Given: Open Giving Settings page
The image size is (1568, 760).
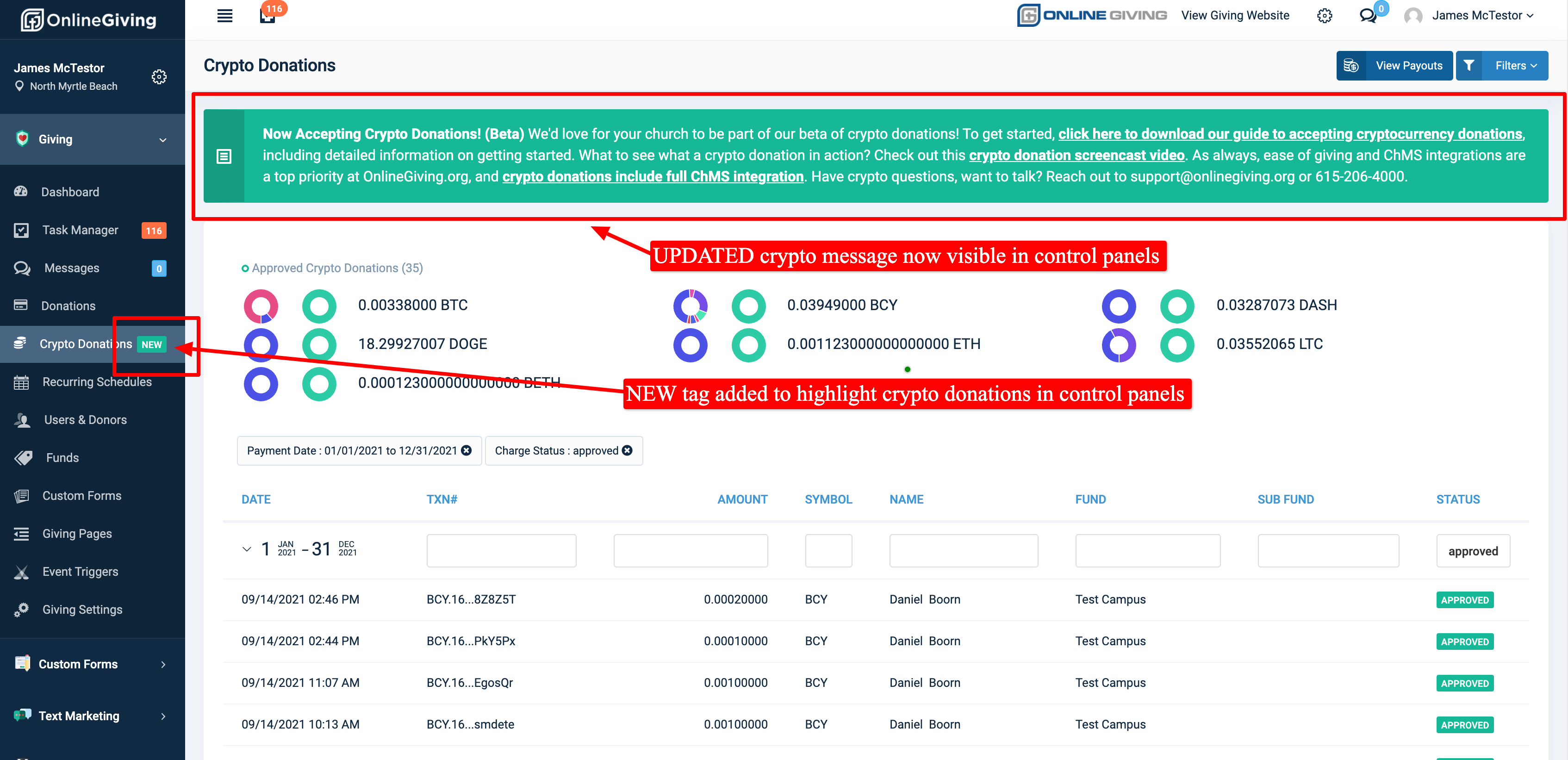Looking at the screenshot, I should click(x=82, y=610).
